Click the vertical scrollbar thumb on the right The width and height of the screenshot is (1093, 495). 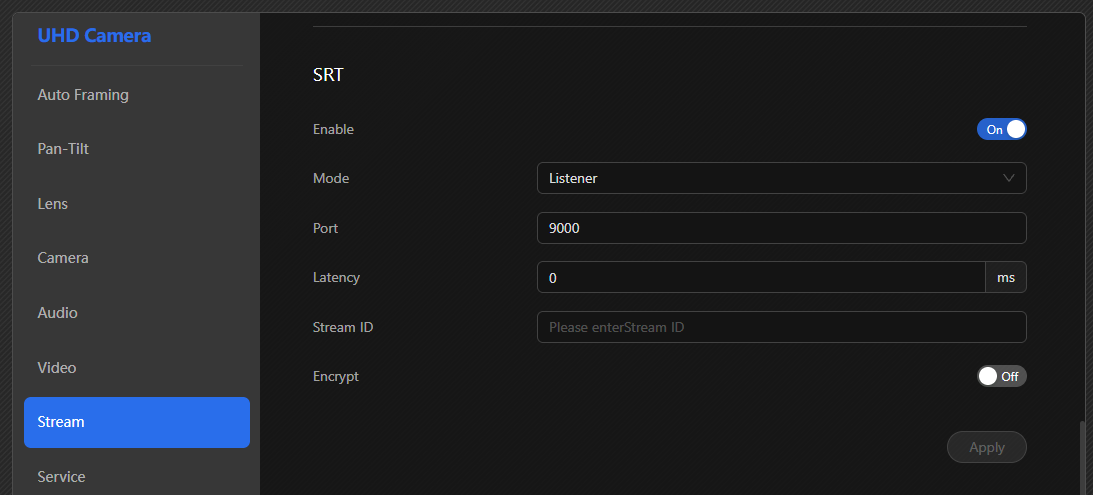coord(1083,457)
